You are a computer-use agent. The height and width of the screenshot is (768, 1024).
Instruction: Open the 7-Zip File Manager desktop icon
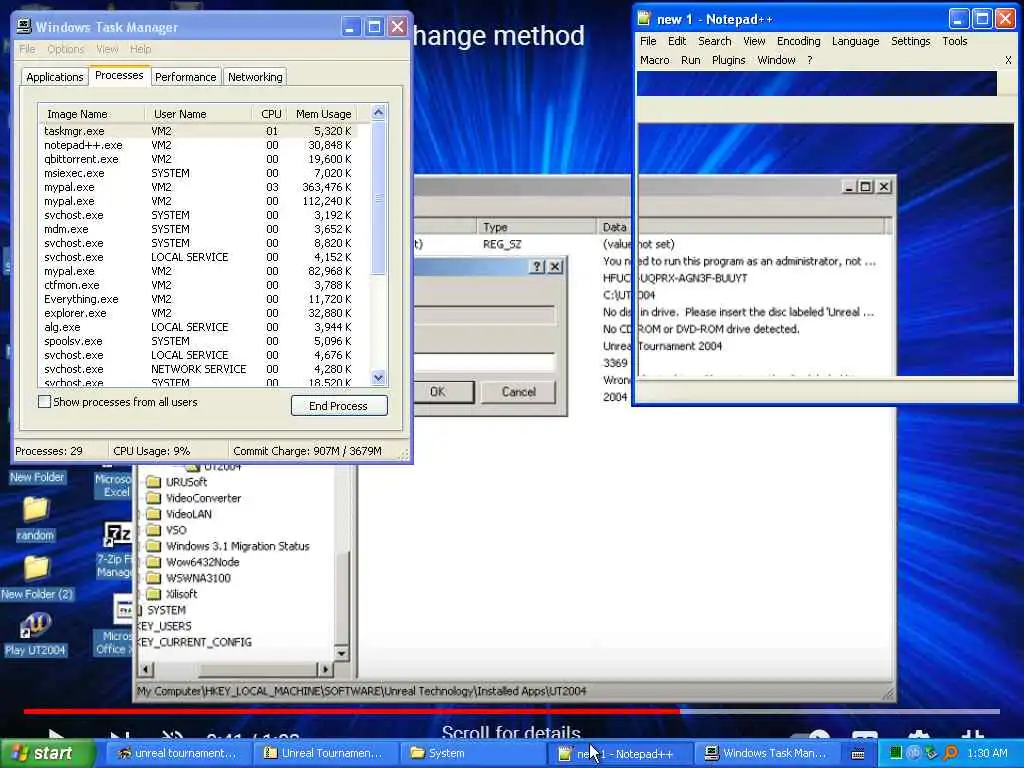coord(115,550)
